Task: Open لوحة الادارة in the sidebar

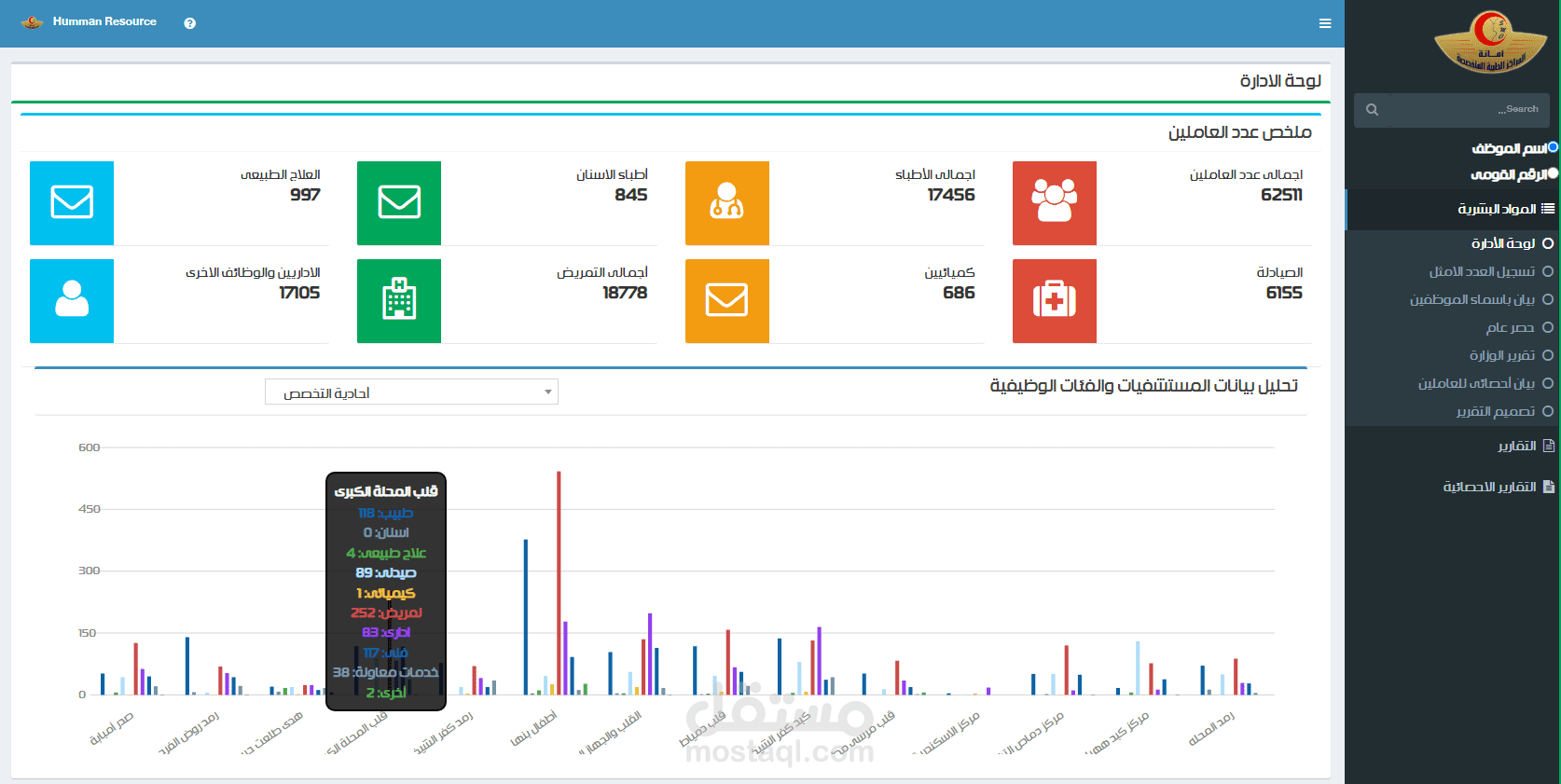Action: click(x=1502, y=243)
